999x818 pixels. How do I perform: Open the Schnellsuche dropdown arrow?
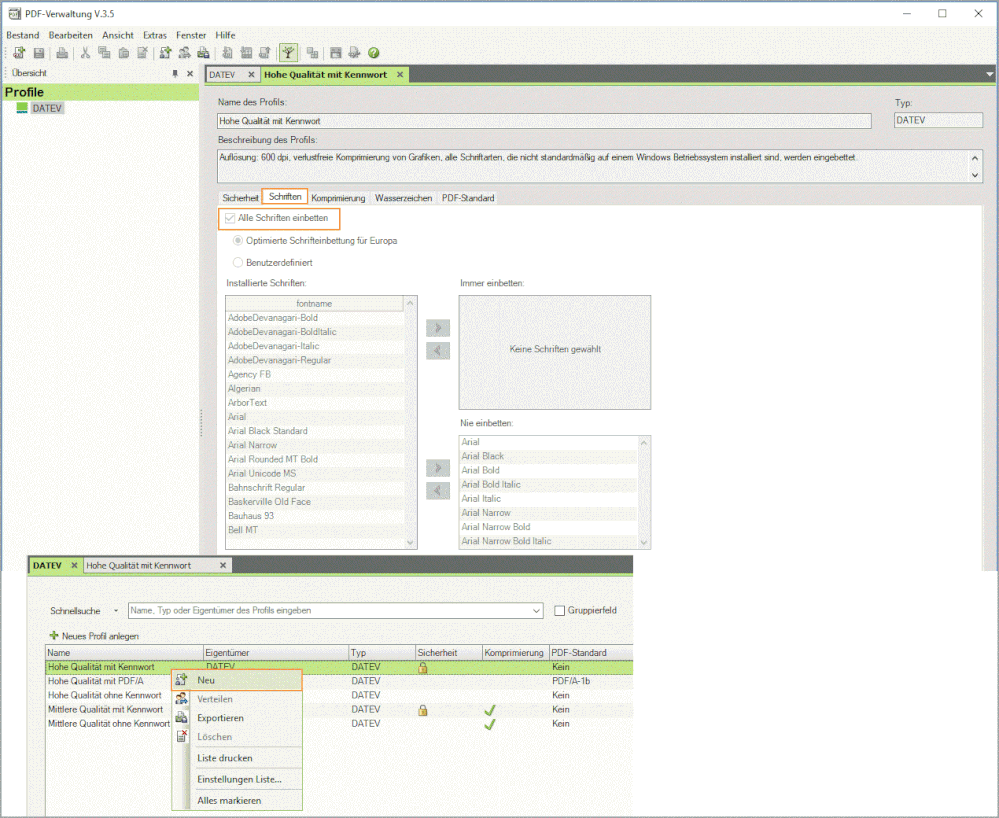pyautogui.click(x=115, y=610)
